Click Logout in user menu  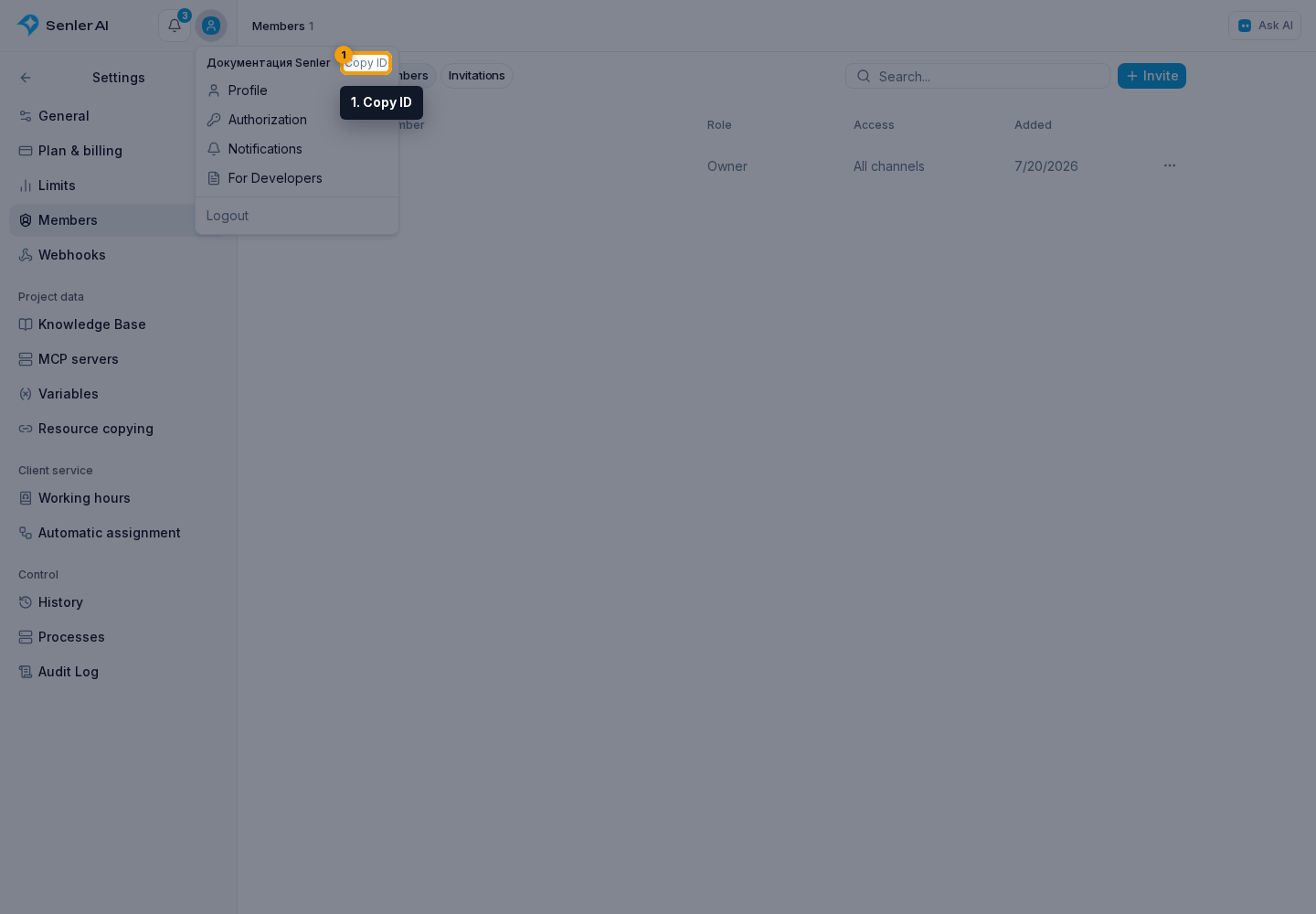click(x=297, y=216)
